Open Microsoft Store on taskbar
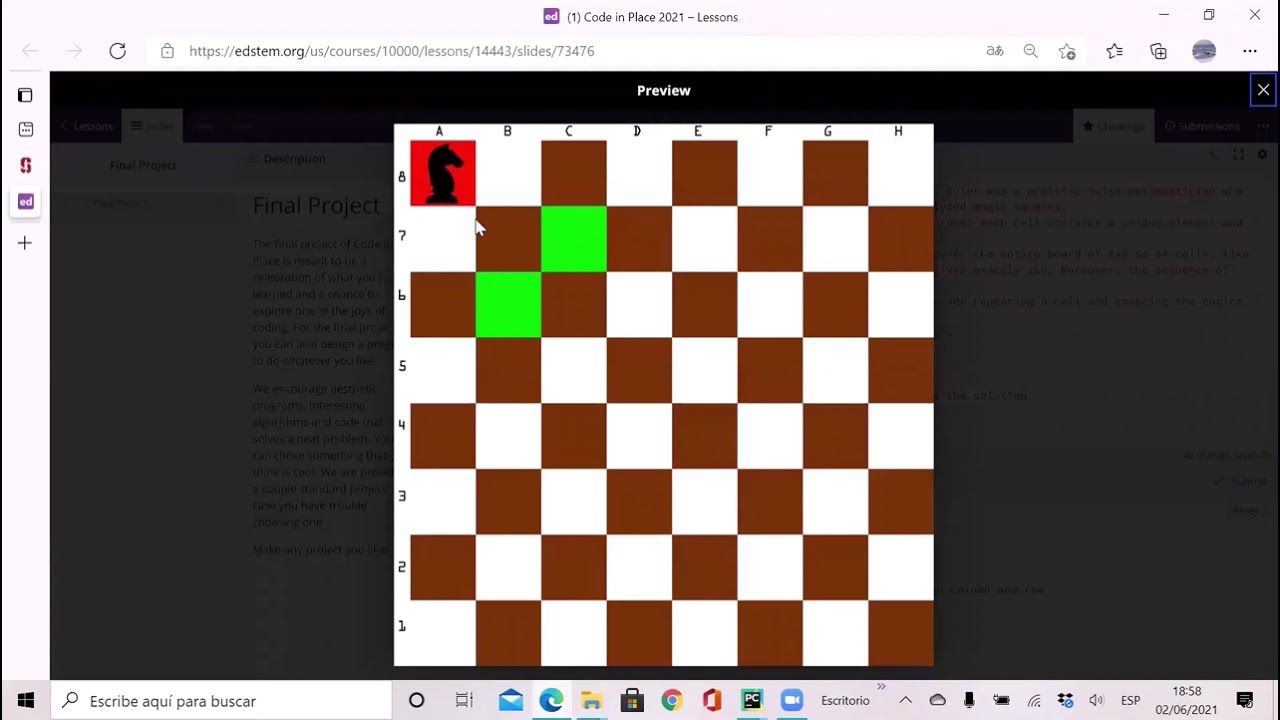Image resolution: width=1280 pixels, height=720 pixels. click(x=631, y=700)
